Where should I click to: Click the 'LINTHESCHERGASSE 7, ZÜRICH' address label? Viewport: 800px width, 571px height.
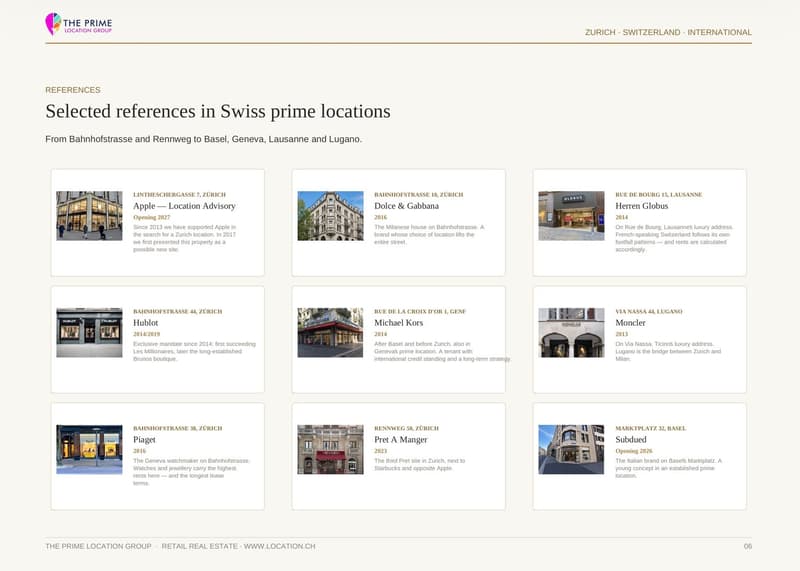(179, 194)
